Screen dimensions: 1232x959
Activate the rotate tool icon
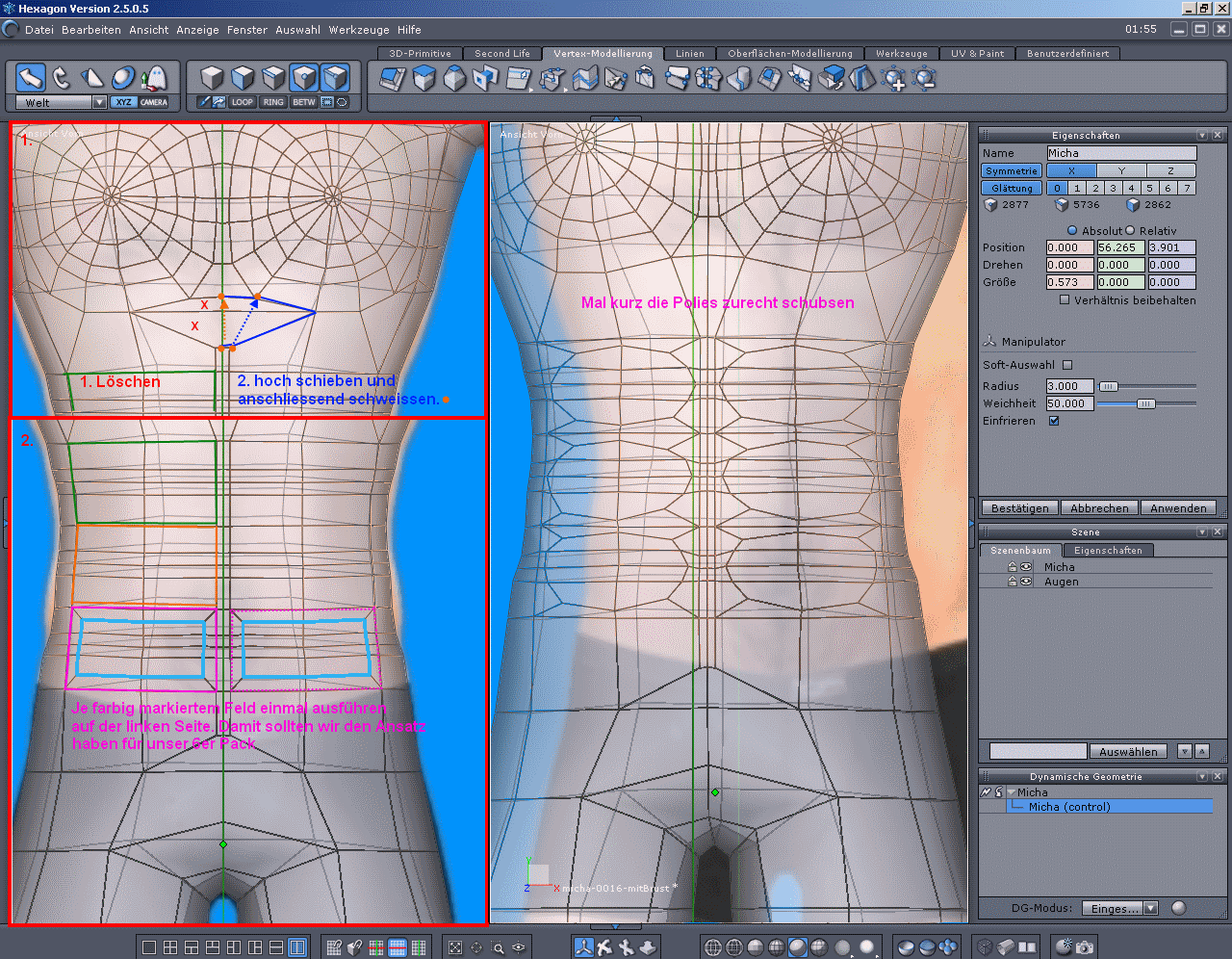point(62,78)
